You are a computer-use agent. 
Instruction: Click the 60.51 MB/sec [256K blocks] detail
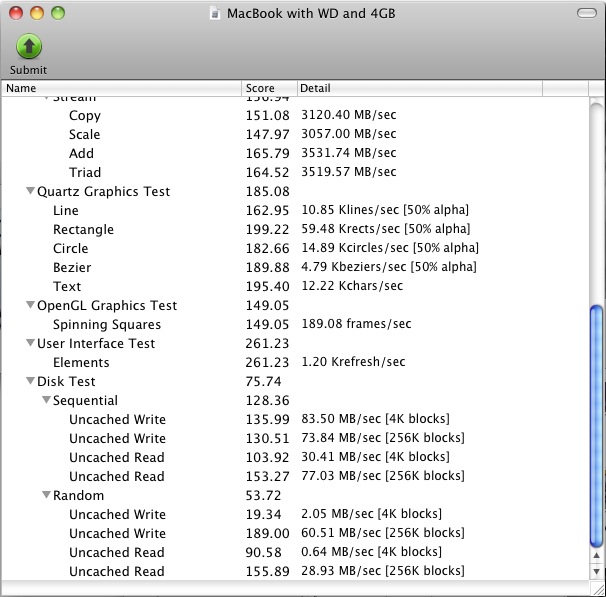pos(383,533)
